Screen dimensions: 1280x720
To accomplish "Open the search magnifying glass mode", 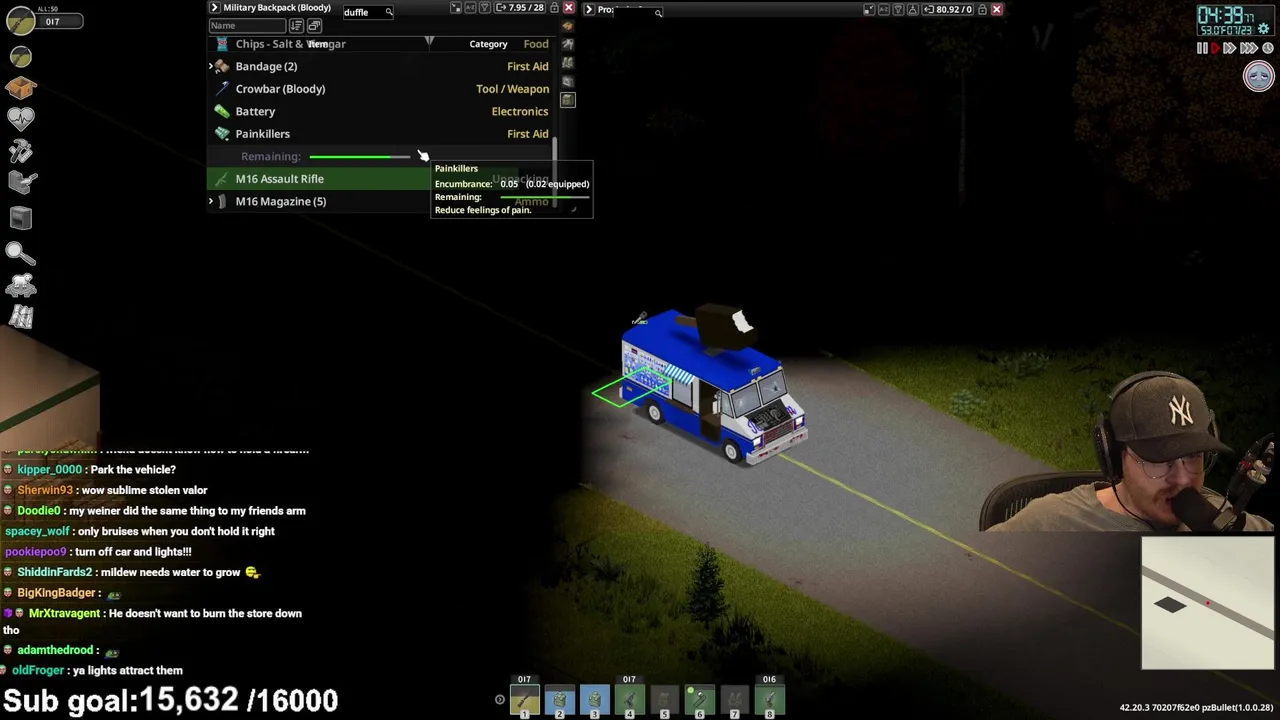I will pos(21,253).
